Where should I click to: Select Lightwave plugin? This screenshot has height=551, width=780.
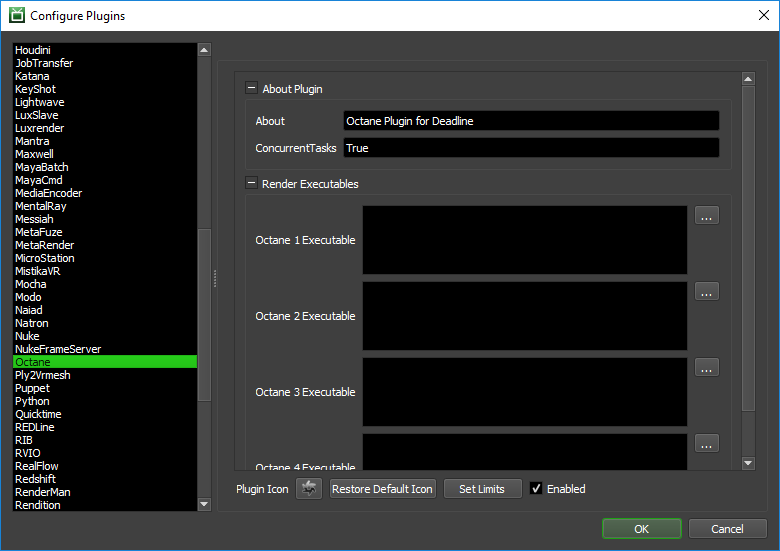point(105,102)
